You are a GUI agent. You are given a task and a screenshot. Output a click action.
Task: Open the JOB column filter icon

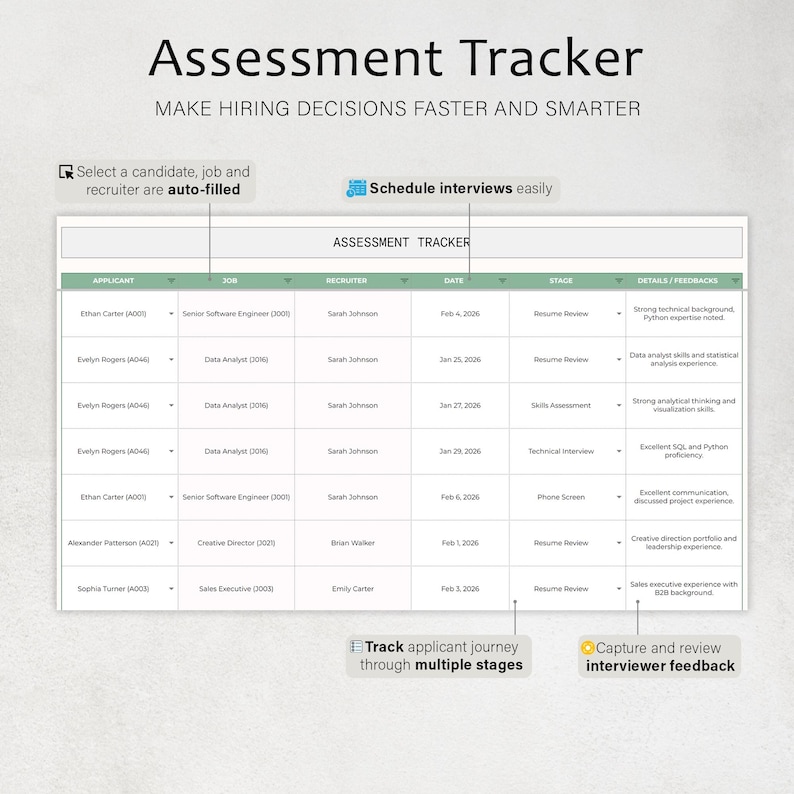288,281
